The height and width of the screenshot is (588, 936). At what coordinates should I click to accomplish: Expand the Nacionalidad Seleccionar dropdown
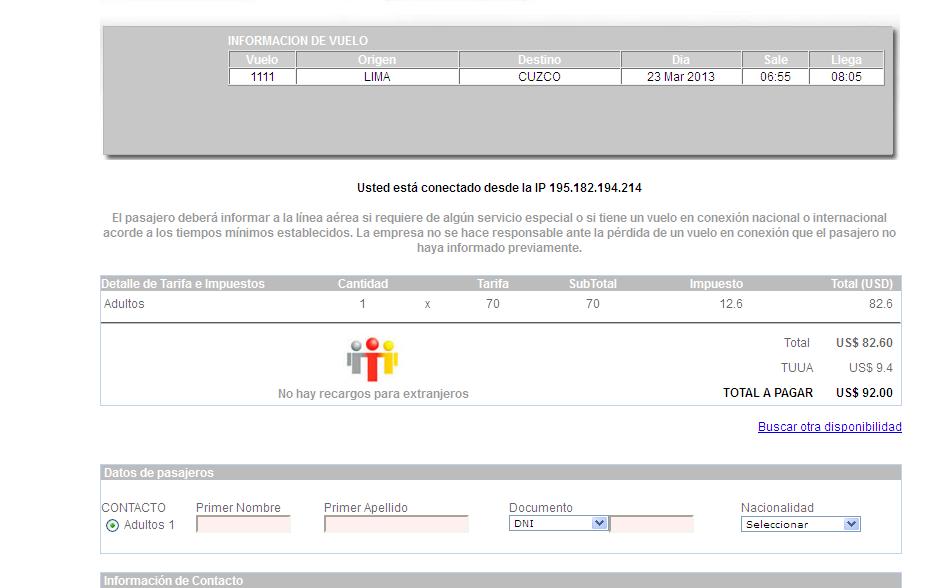800,524
